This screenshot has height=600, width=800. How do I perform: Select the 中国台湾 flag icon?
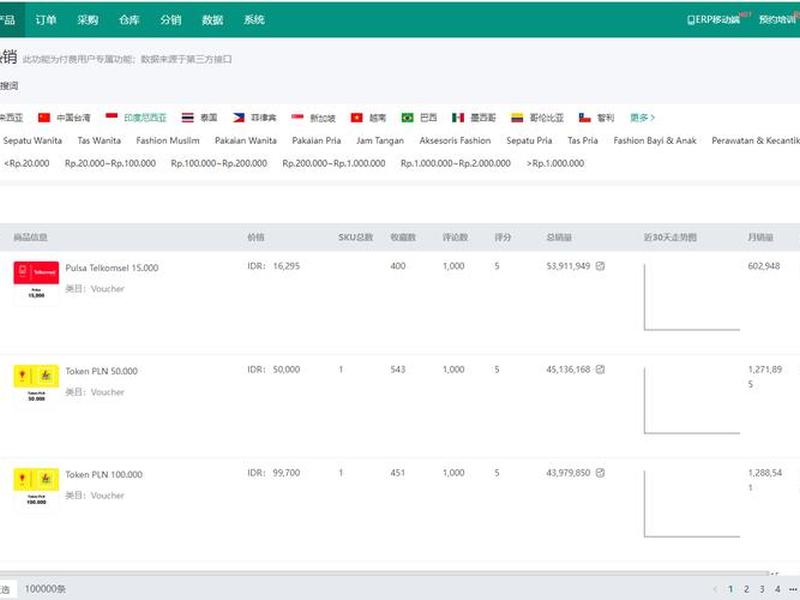point(44,118)
